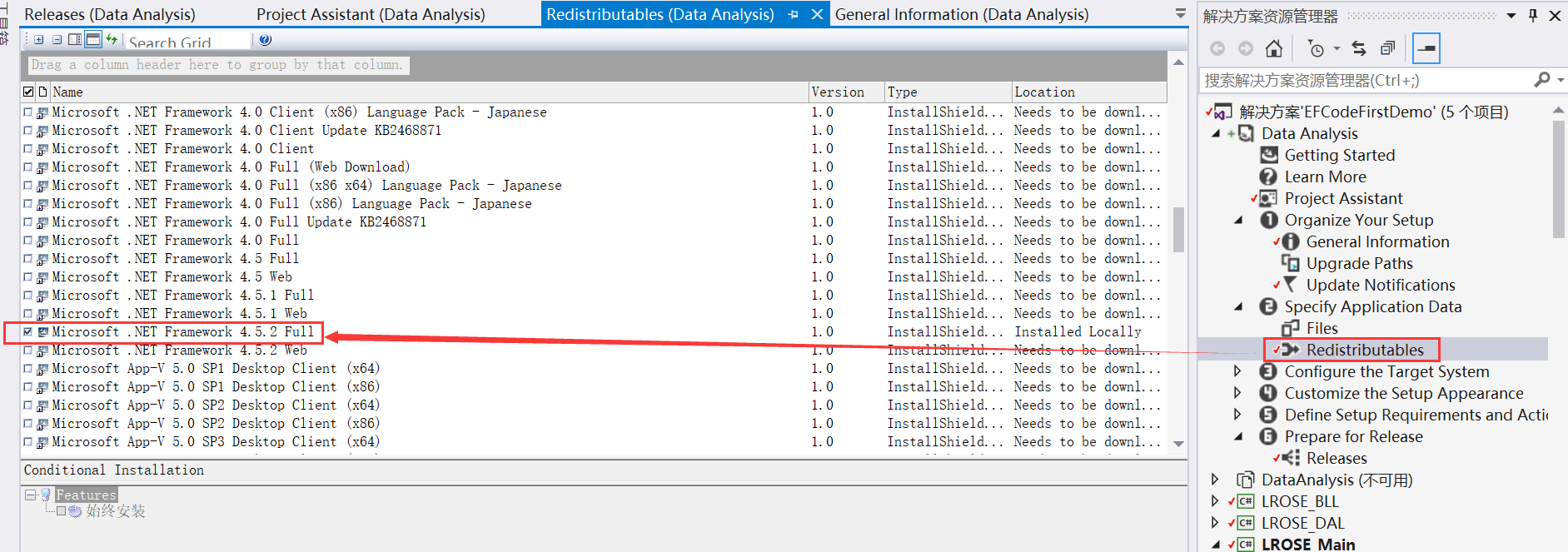
Task: Select Releases item under Prepare for Release
Action: click(1337, 458)
